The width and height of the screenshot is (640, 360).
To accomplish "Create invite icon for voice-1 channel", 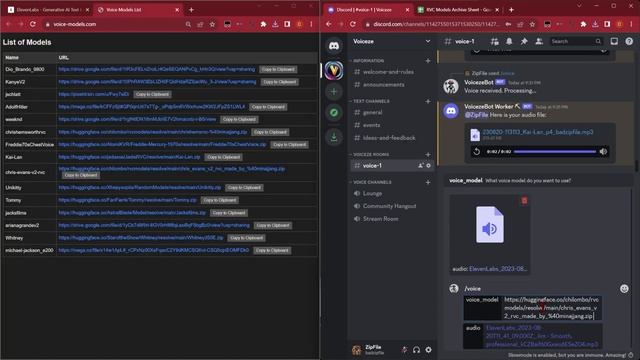I will 420,166.
